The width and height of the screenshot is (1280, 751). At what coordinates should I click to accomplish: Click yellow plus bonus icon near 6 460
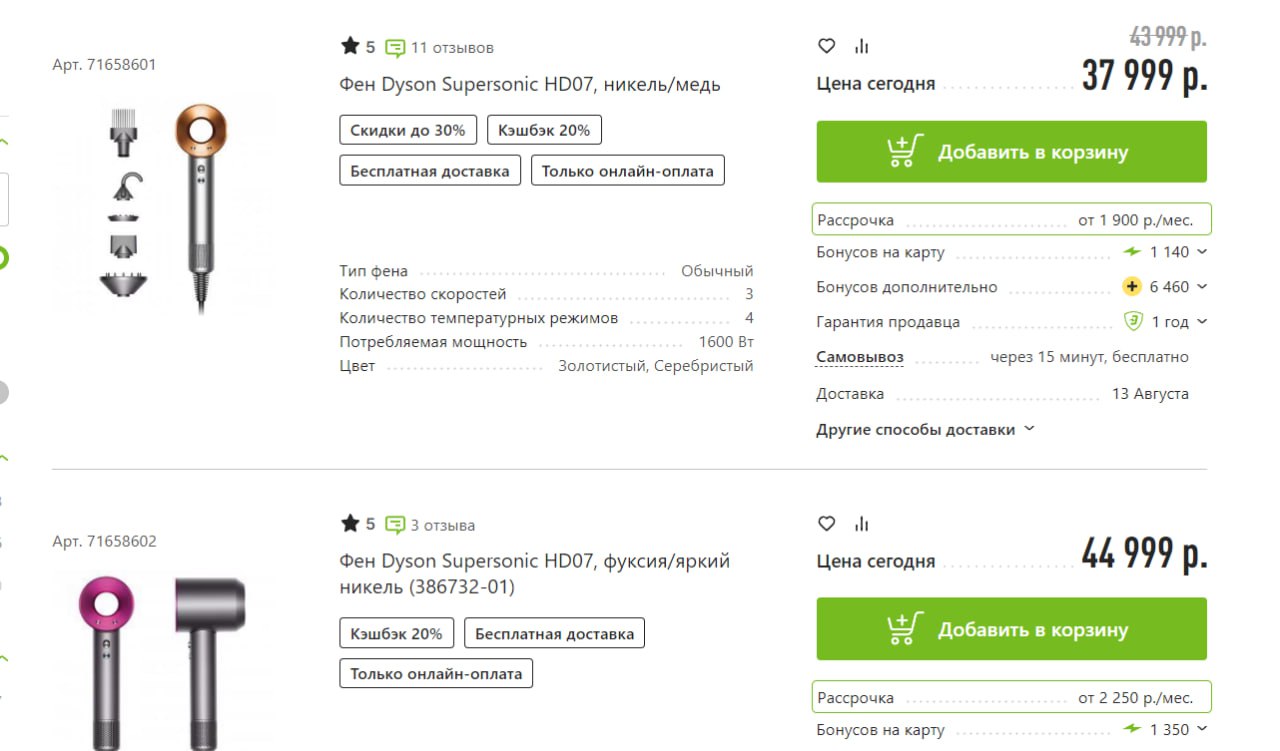pos(1131,287)
